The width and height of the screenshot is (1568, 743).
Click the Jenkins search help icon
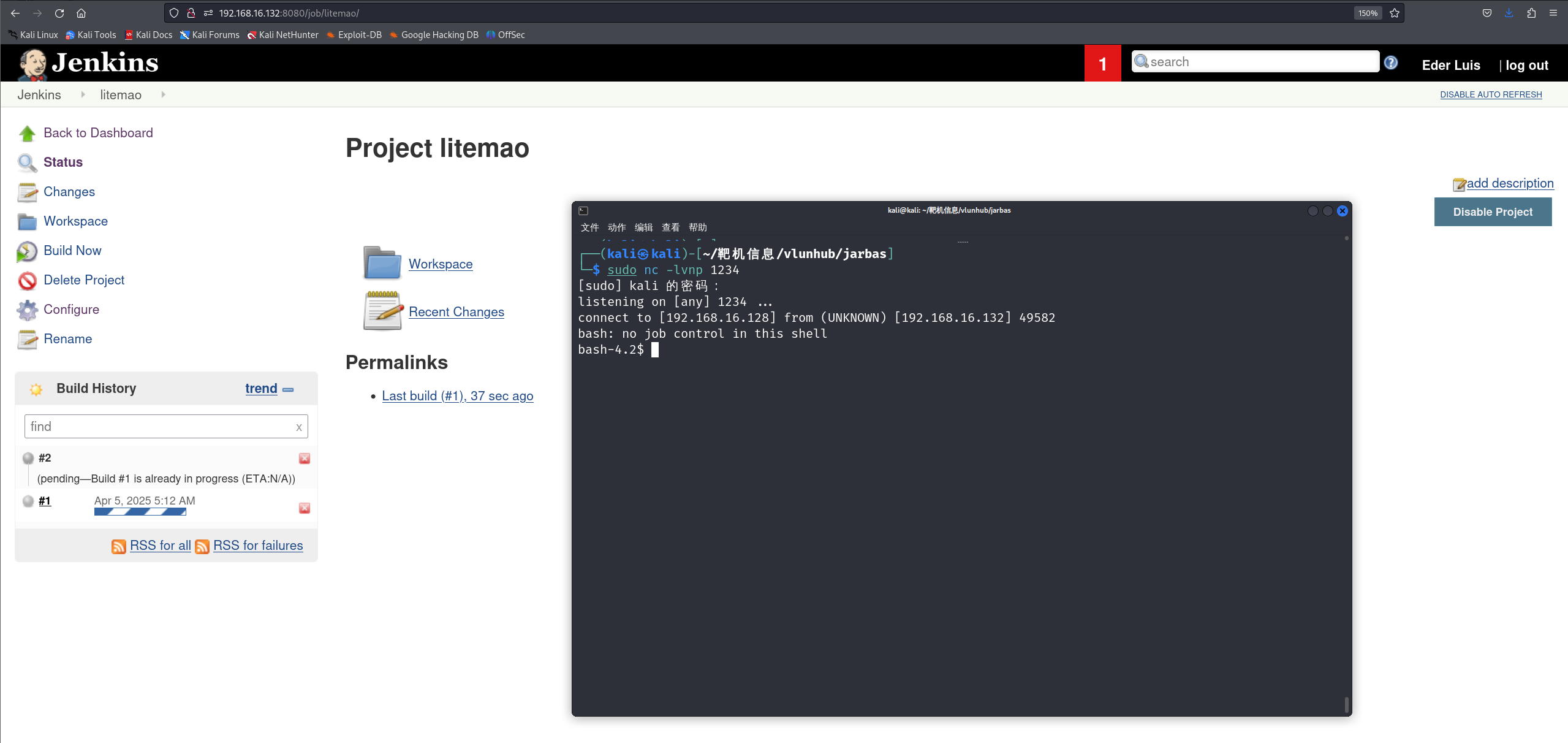1391,63
